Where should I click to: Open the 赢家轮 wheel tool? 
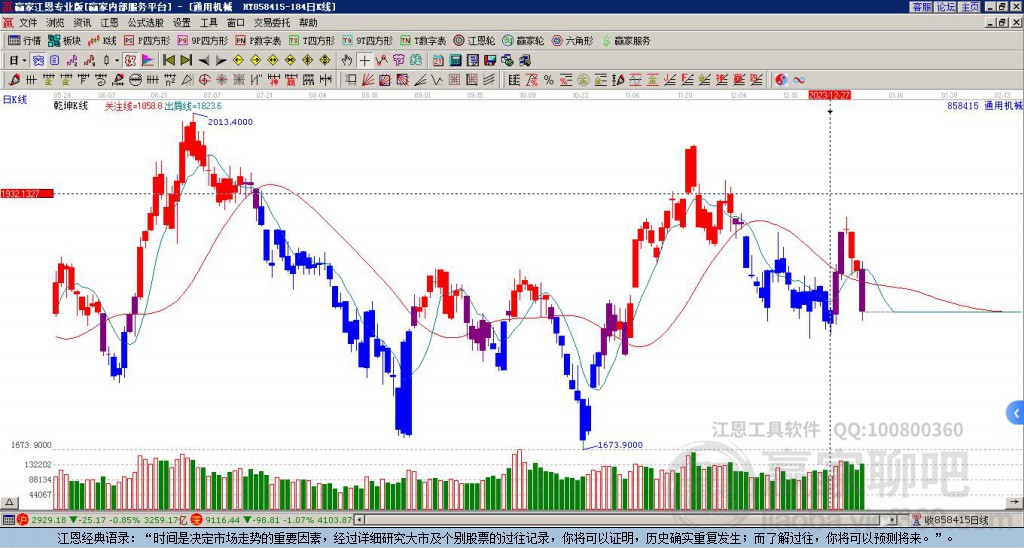pyautogui.click(x=523, y=40)
